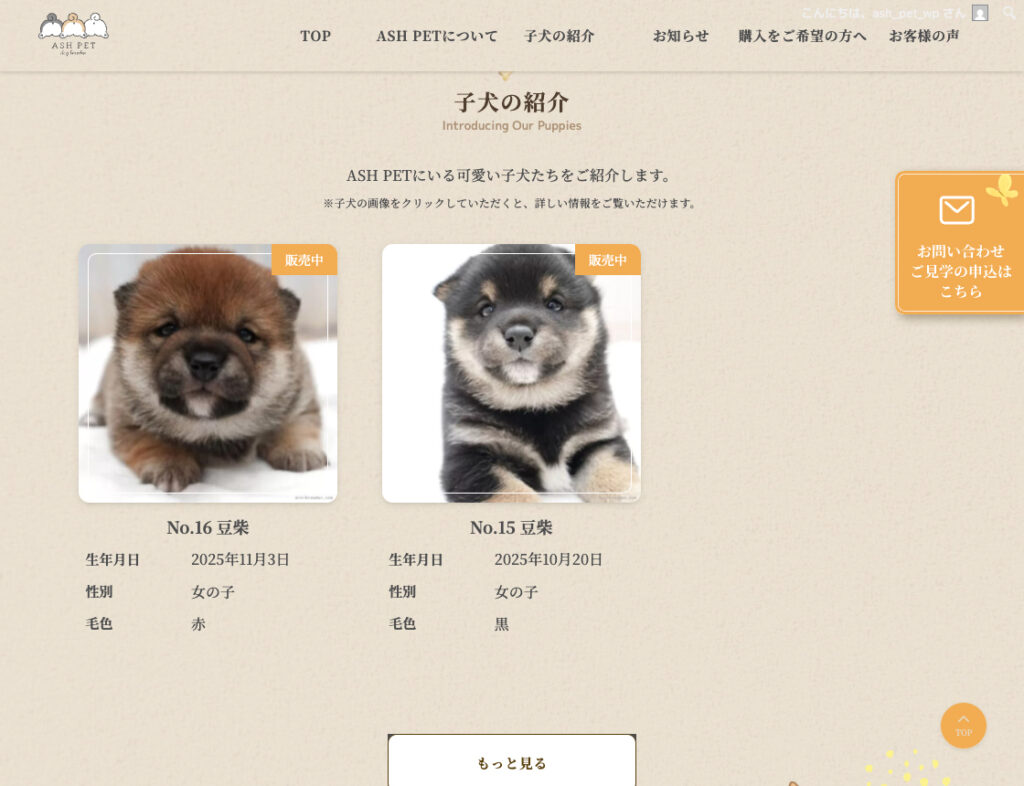This screenshot has height=786, width=1024.
Task: Click the ash_pet_wp username greeting
Action: pyautogui.click(x=883, y=13)
